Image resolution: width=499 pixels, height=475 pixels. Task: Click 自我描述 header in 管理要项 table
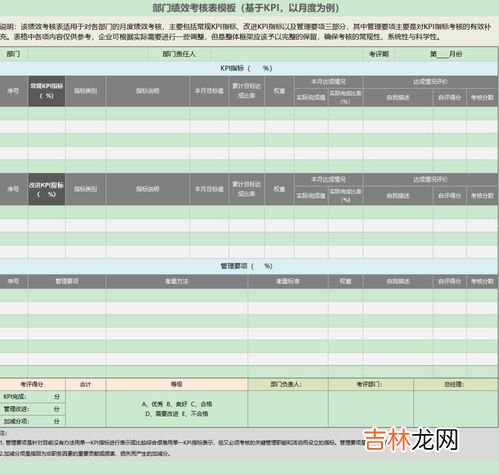tap(398, 281)
